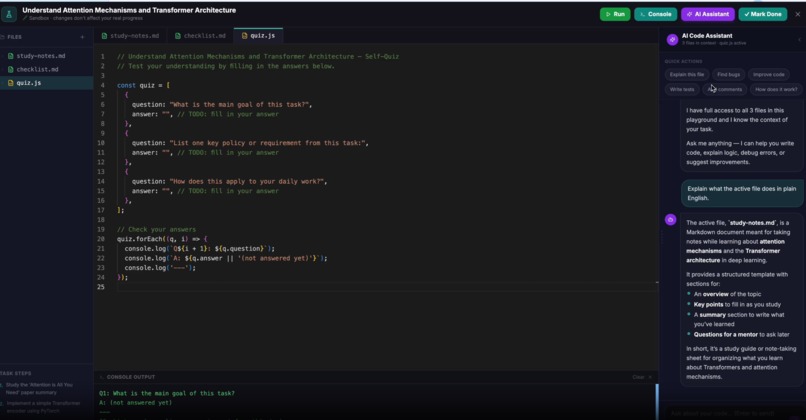
Task: Click the 'List one key policy' question line
Action: tap(250, 143)
